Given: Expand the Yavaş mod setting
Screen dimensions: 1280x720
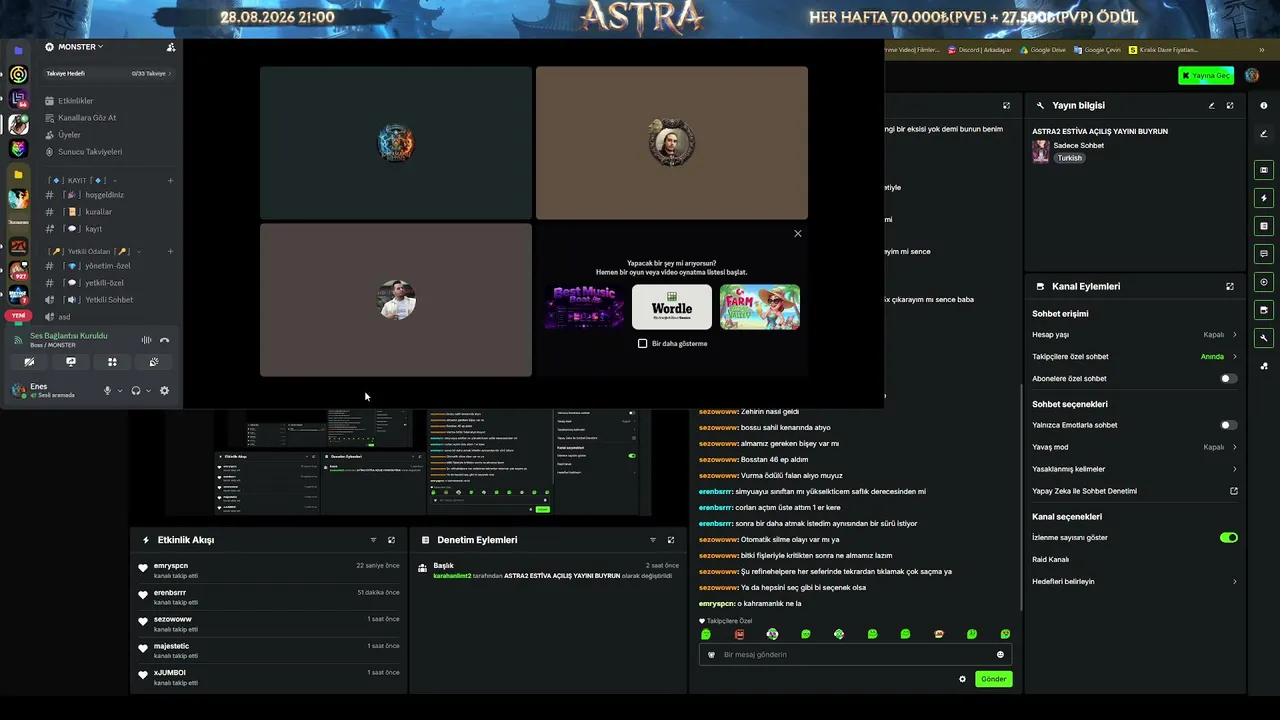Looking at the screenshot, I should [x=1135, y=447].
